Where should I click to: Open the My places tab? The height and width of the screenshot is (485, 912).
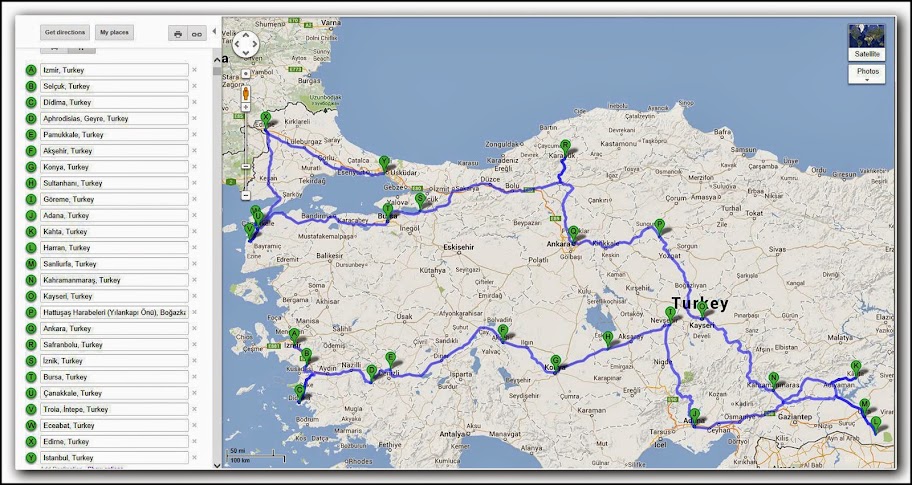114,33
